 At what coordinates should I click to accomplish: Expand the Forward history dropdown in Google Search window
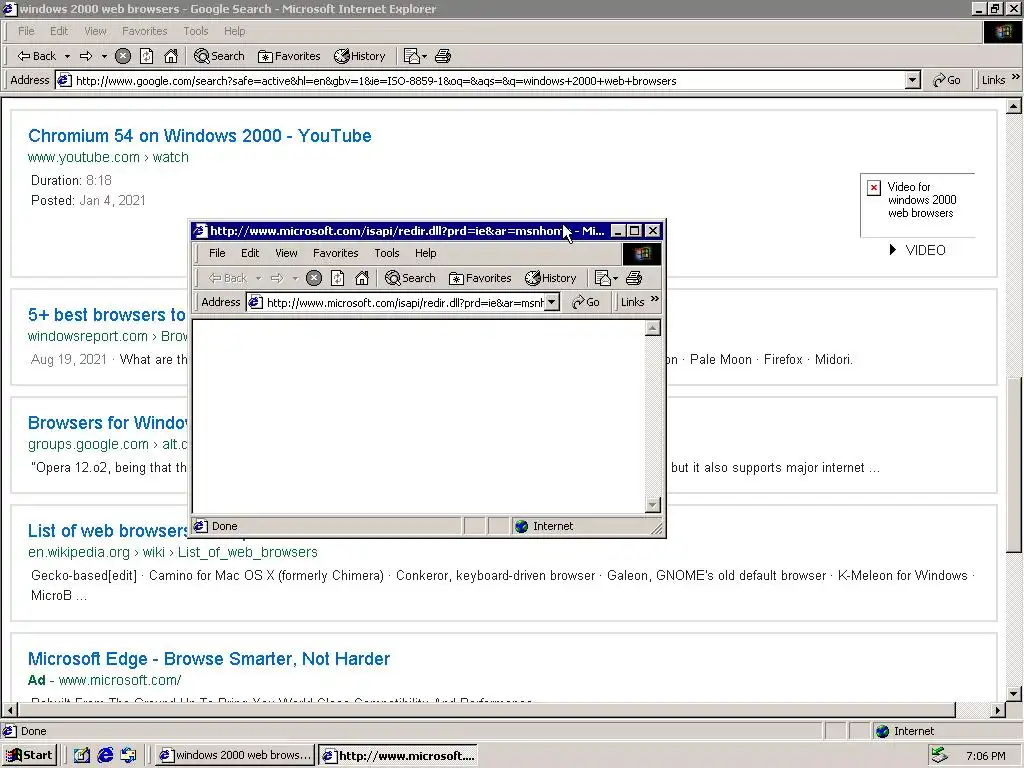point(104,56)
